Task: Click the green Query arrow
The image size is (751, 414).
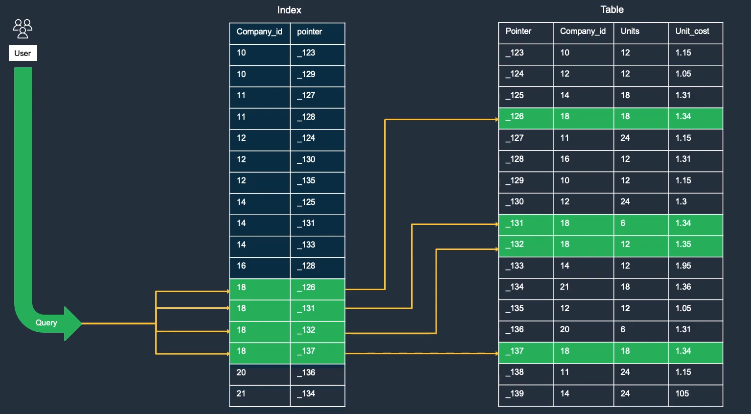Action: (x=47, y=323)
